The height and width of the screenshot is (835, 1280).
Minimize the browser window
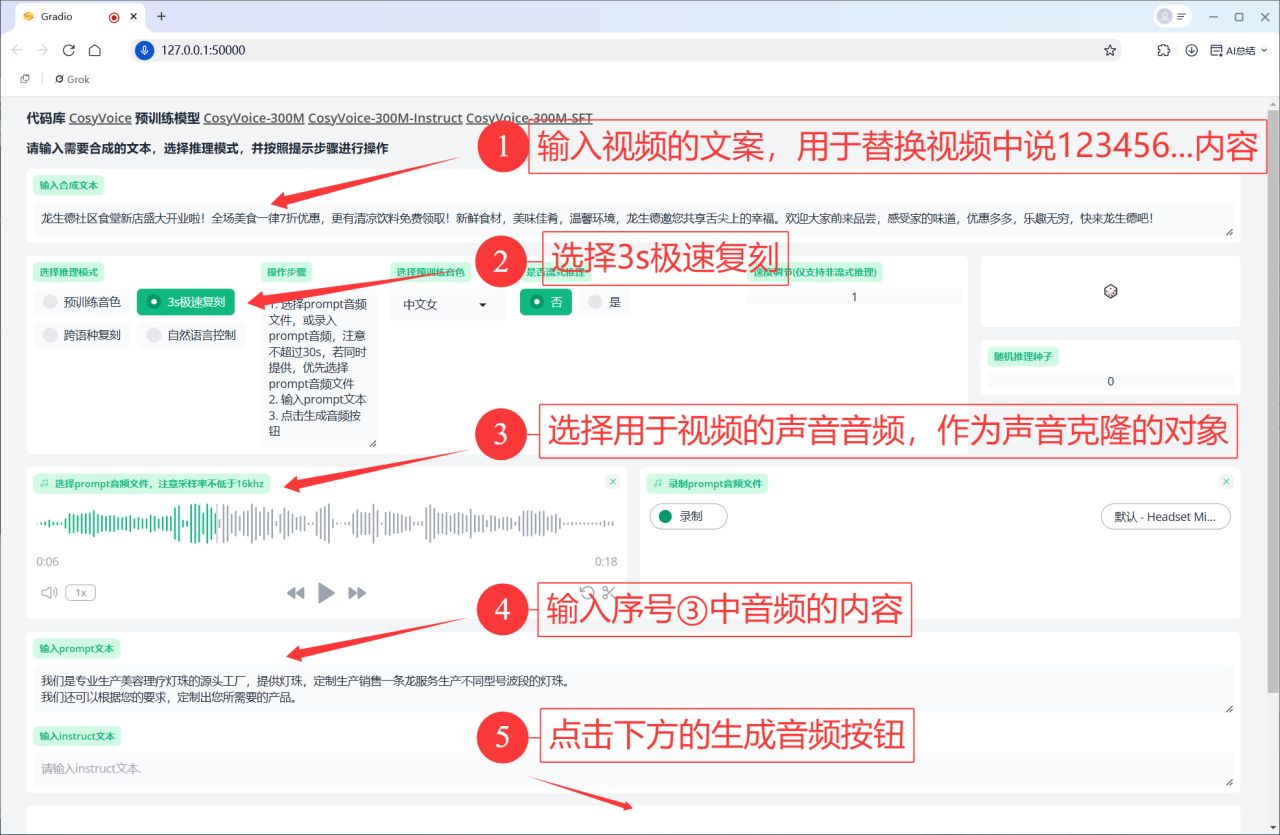point(1213,17)
